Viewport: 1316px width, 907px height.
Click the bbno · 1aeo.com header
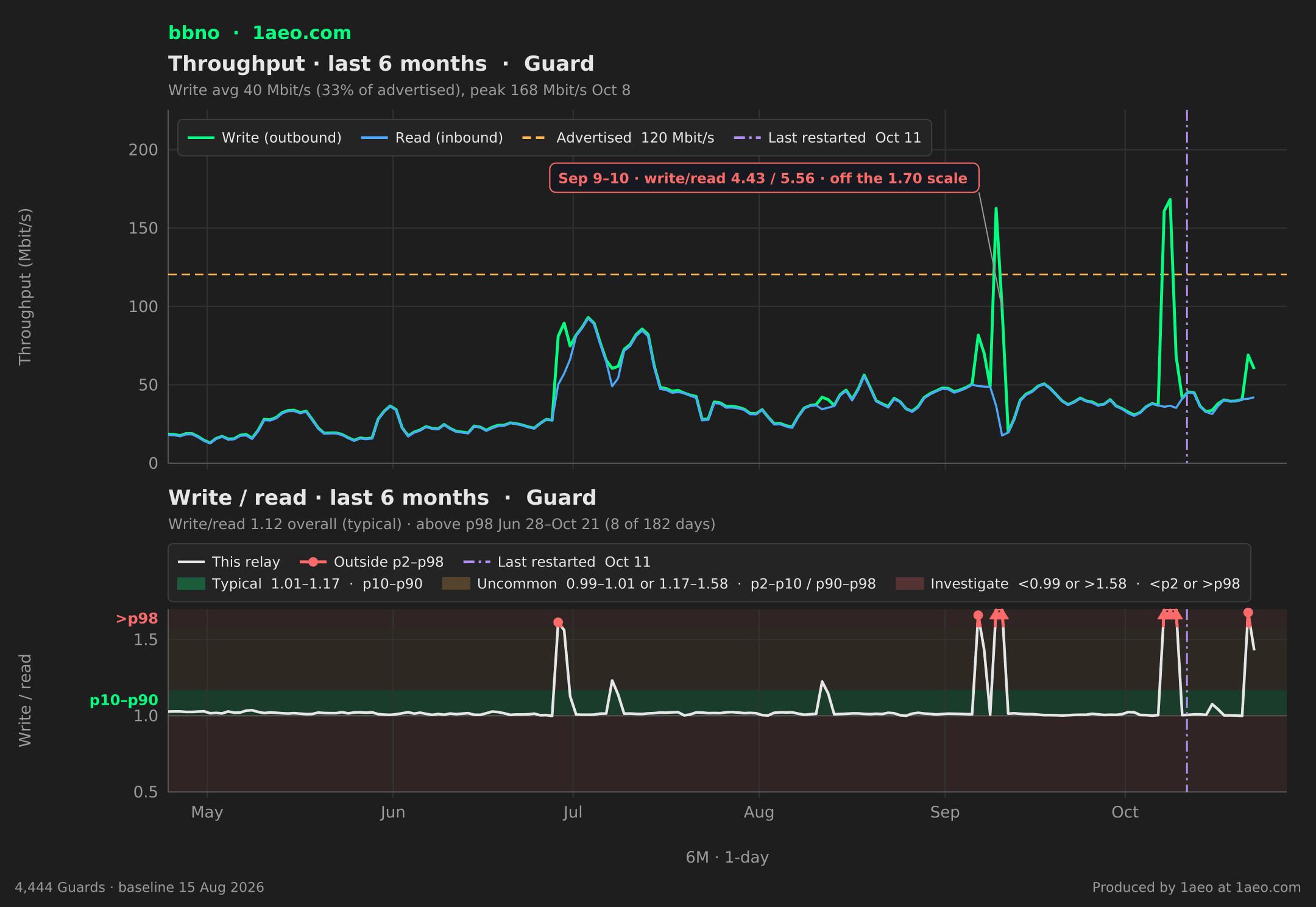(x=260, y=33)
